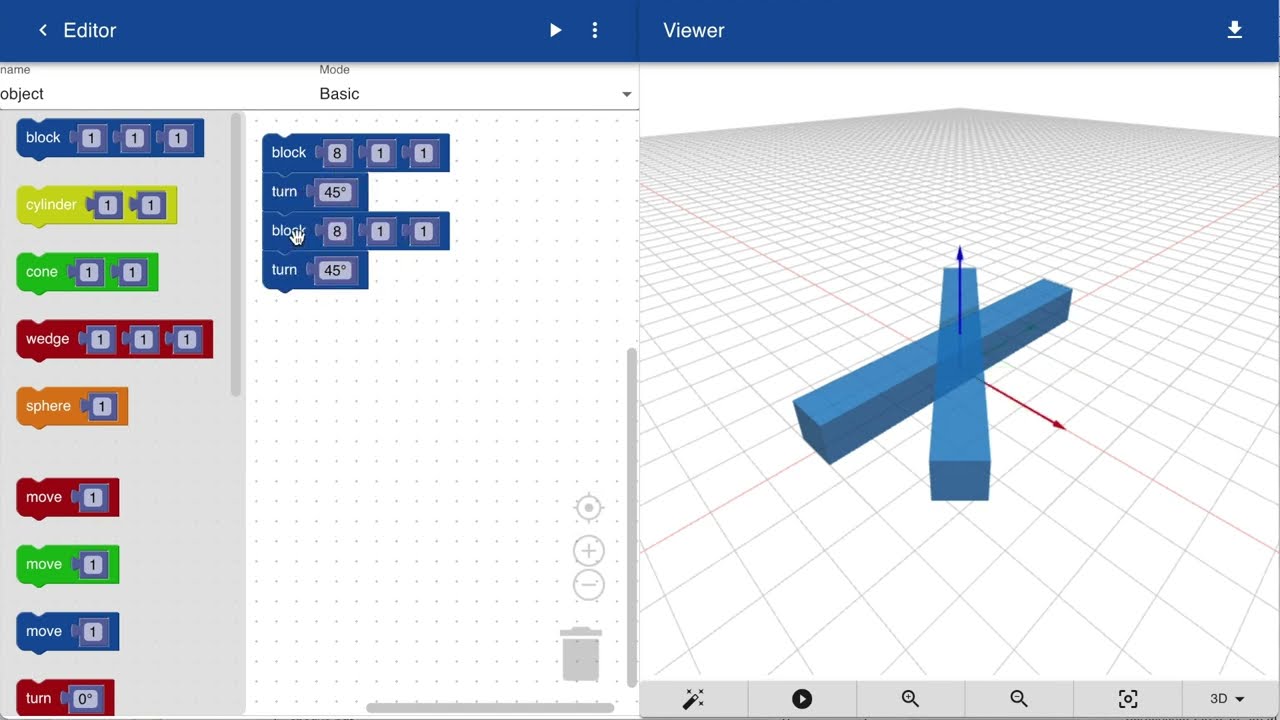Center the workspace with the crosshair icon
The width and height of the screenshot is (1280, 720).
[589, 508]
